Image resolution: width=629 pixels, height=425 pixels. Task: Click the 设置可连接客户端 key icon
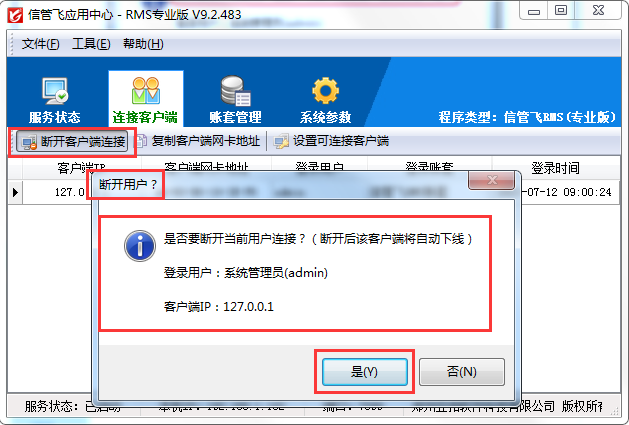281,141
